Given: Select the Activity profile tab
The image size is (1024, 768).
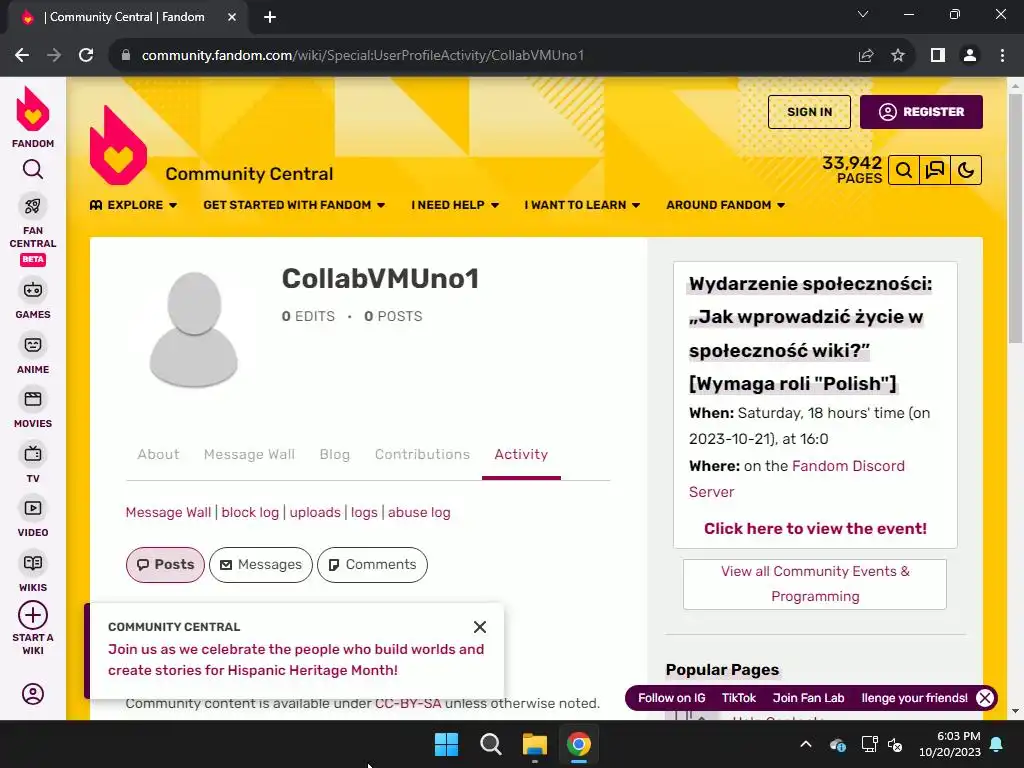Looking at the screenshot, I should (x=521, y=455).
